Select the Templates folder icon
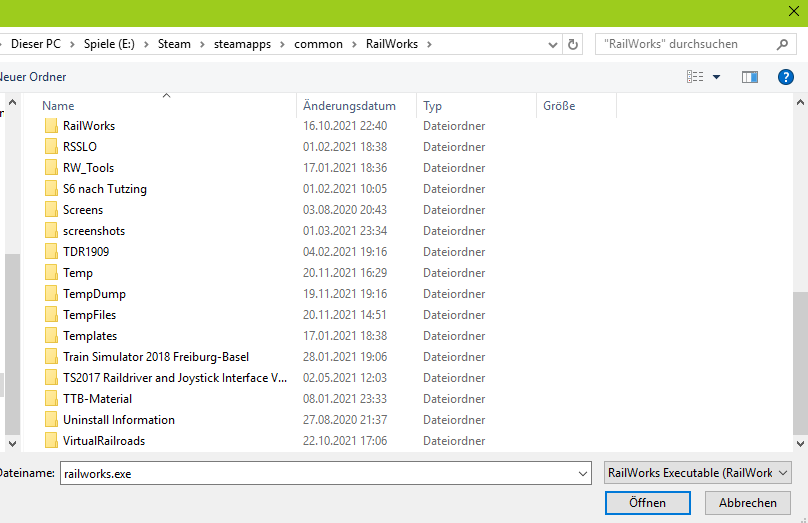Image resolution: width=808 pixels, height=523 pixels. pyautogui.click(x=51, y=336)
